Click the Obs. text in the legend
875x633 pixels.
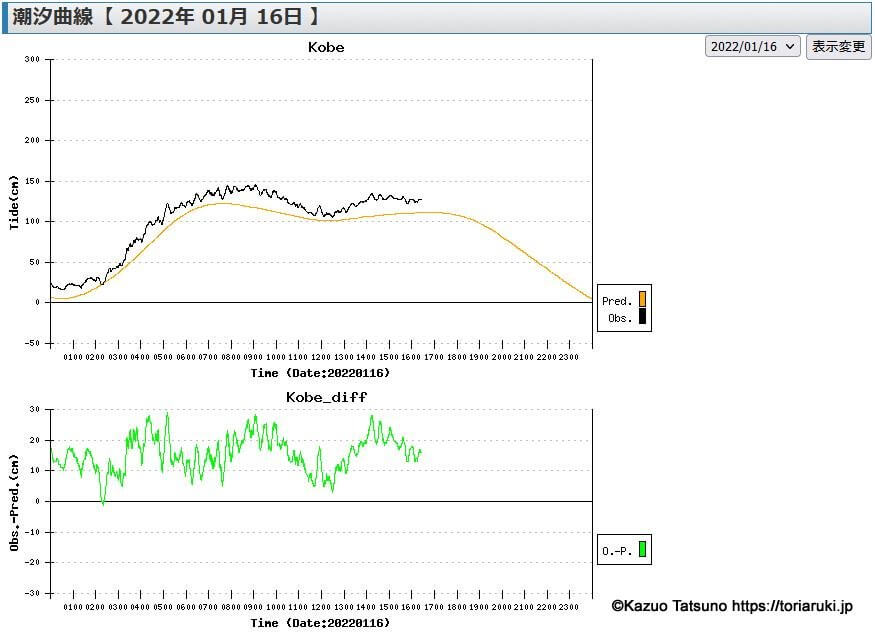coord(619,319)
